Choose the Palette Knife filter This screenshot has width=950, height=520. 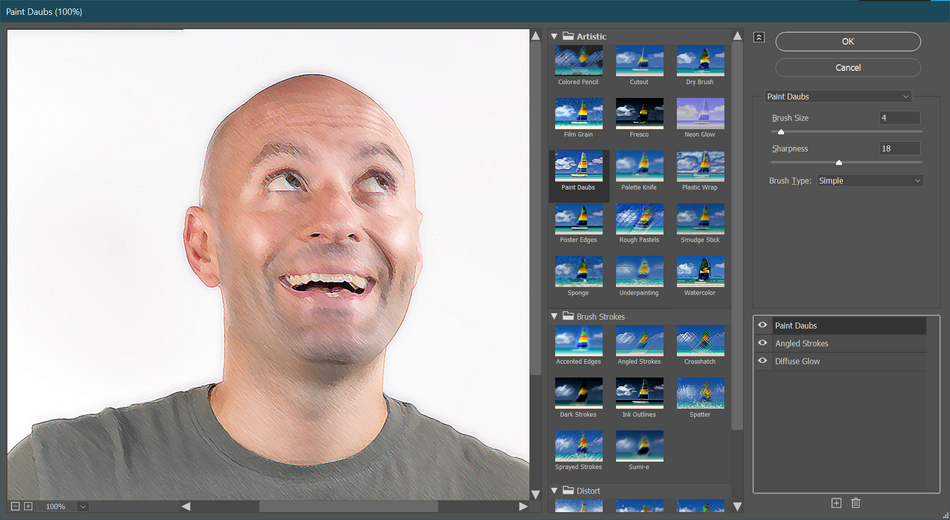click(639, 166)
